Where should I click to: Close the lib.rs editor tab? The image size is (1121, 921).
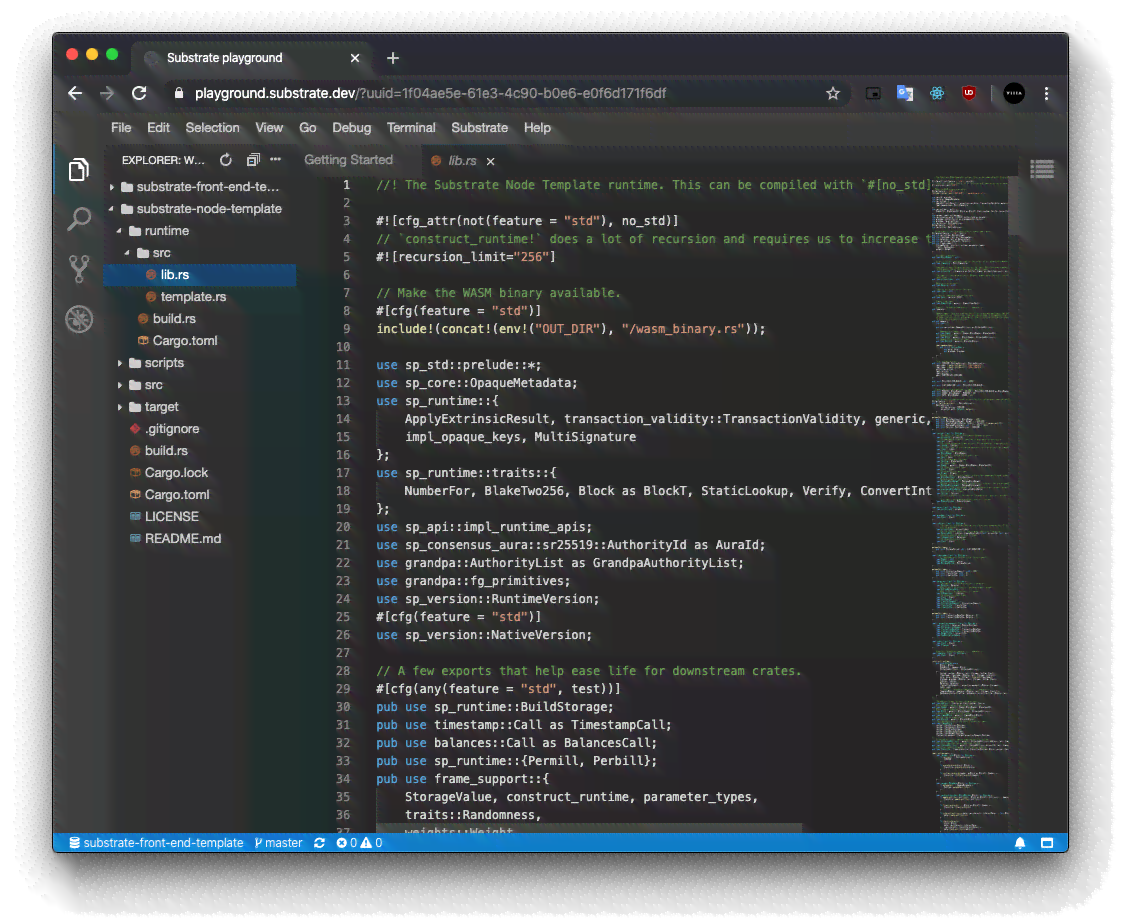[x=490, y=162]
